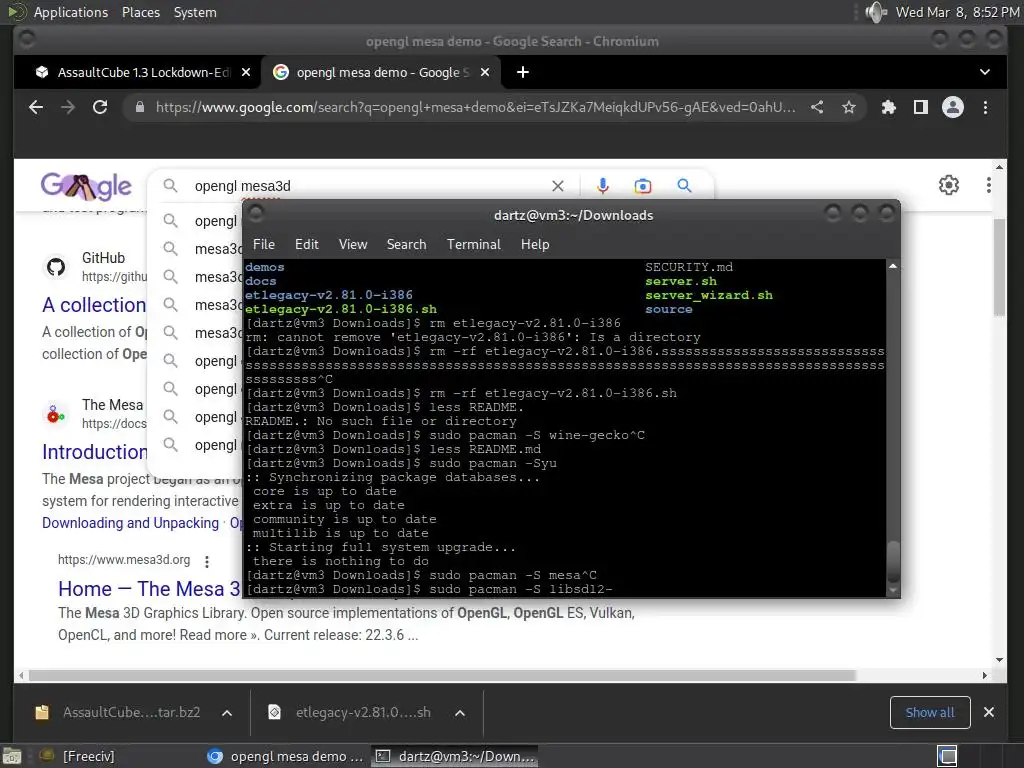Click the forward navigation arrow
This screenshot has height=768, width=1024.
(68, 107)
